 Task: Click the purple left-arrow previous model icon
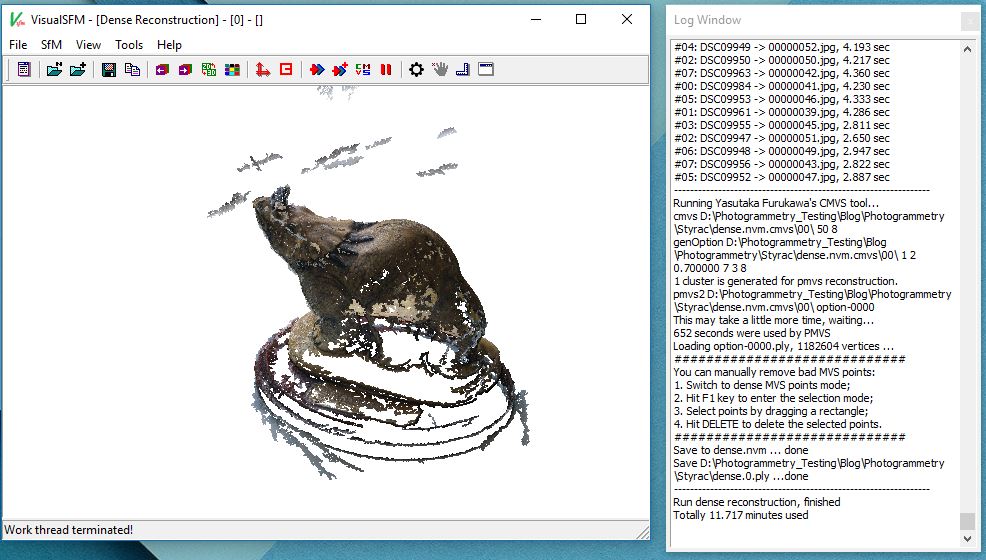(x=162, y=70)
